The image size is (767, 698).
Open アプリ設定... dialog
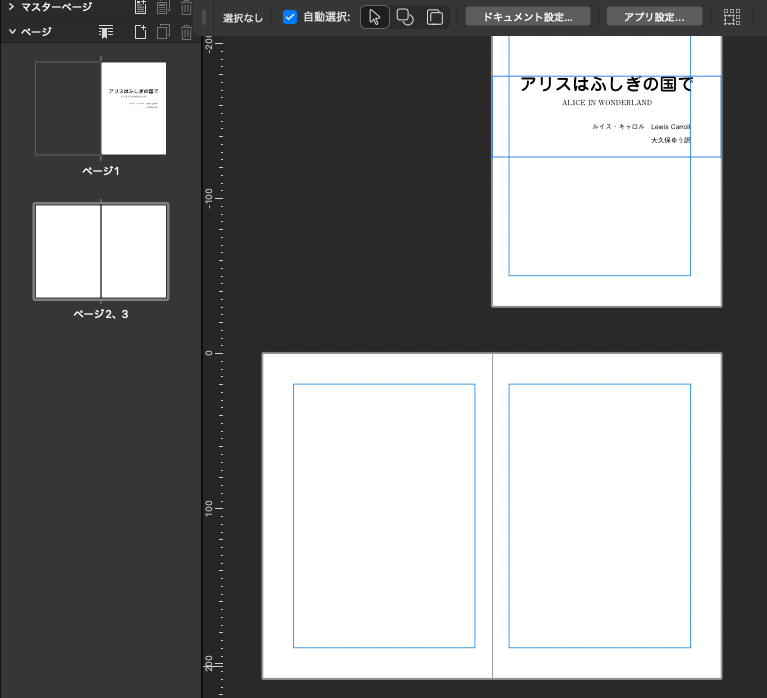654,17
